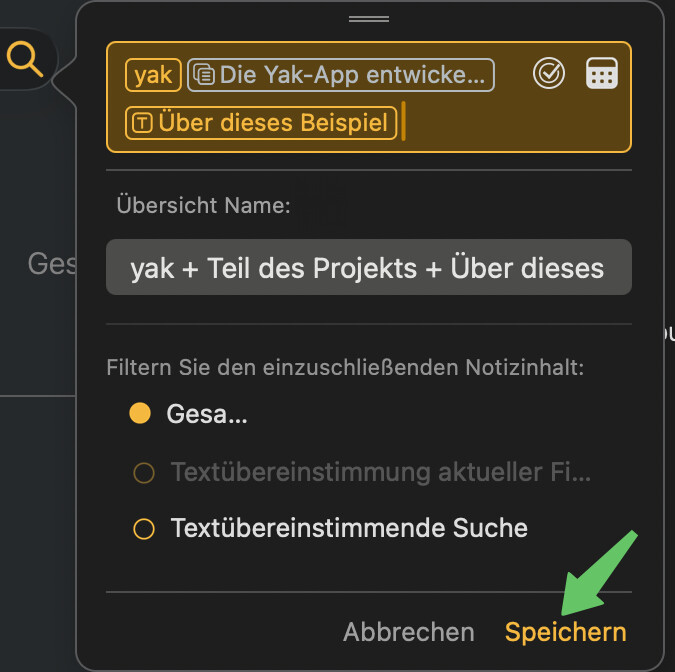Click the T icon in Über dieses Beispiel token

click(142, 123)
